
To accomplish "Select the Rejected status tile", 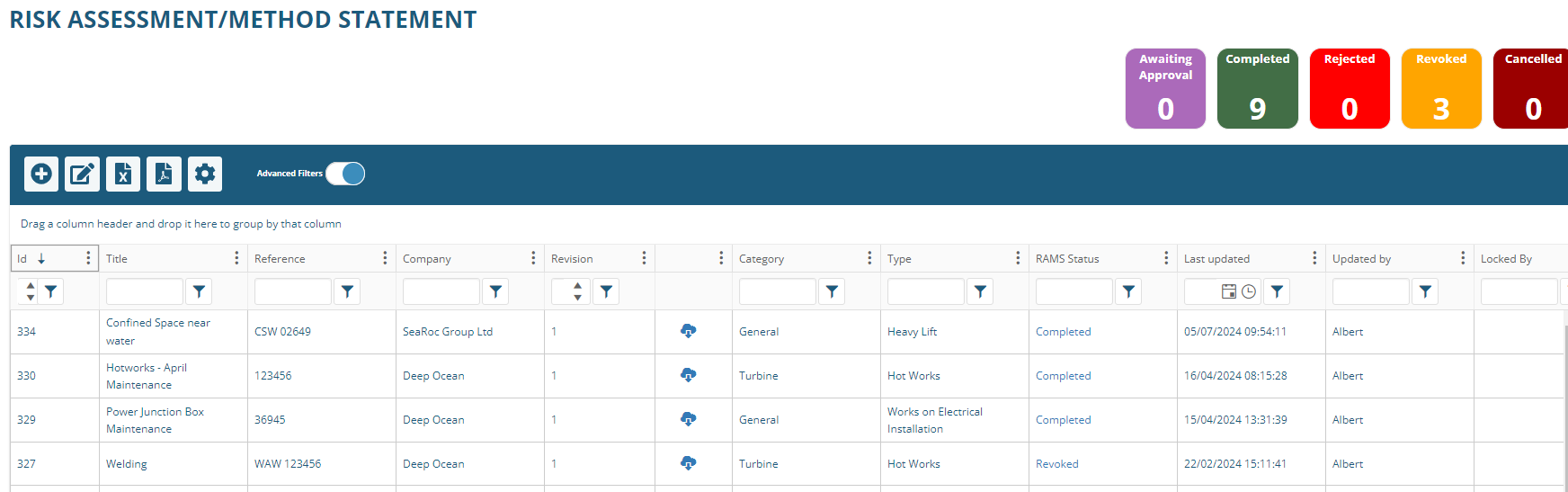I will pyautogui.click(x=1350, y=88).
